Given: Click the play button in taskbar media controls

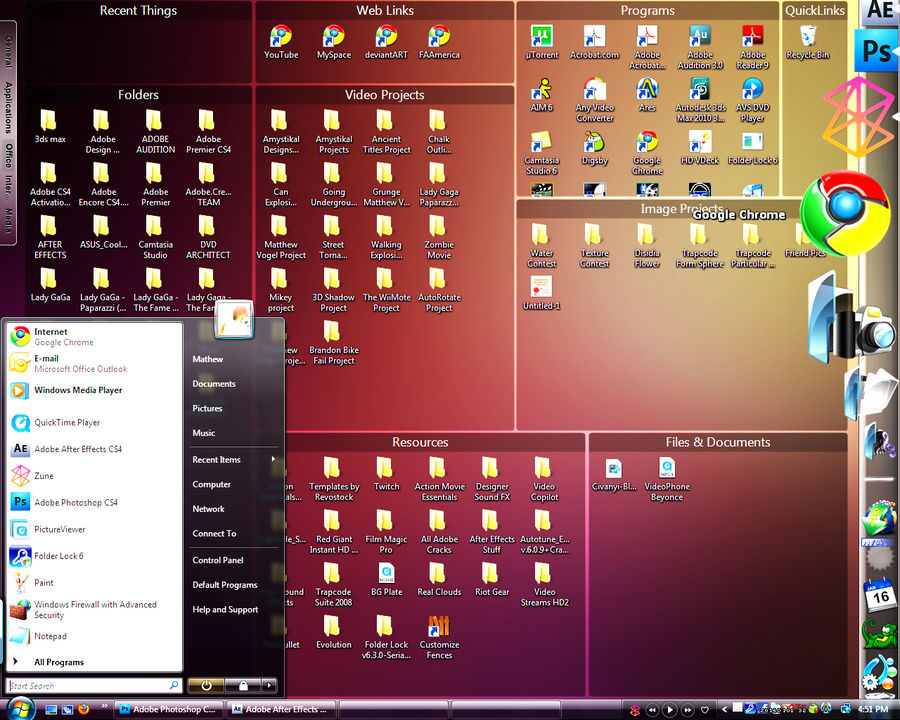Looking at the screenshot, I should pyautogui.click(x=669, y=710).
